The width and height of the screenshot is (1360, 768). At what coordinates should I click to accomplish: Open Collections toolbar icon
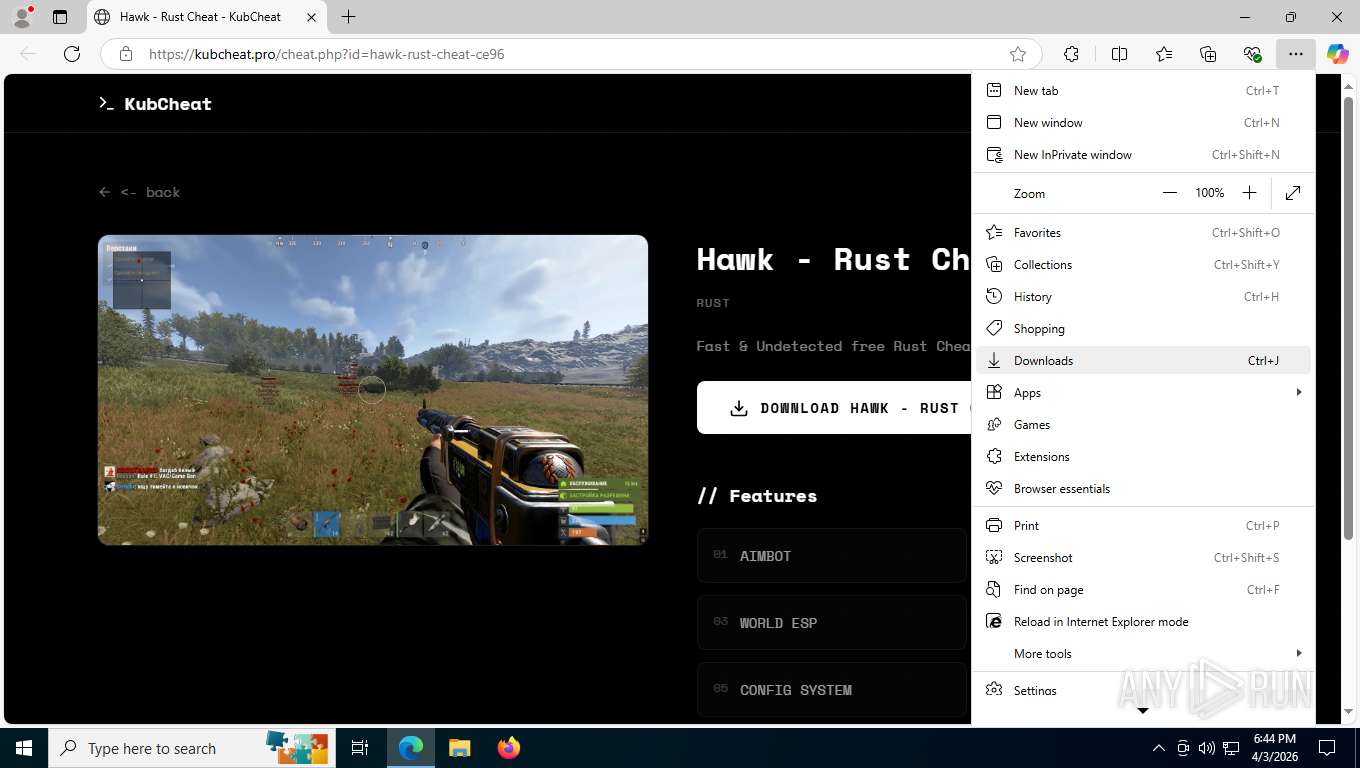click(1208, 54)
